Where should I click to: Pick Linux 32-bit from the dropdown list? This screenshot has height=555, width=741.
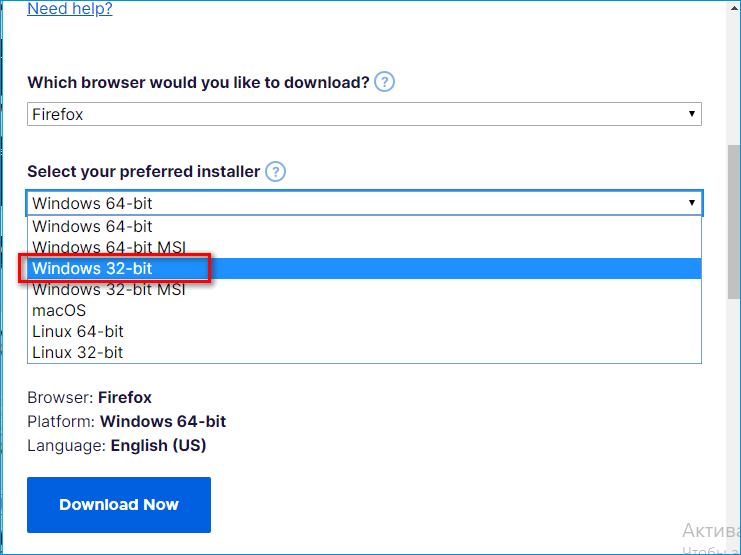coord(78,352)
